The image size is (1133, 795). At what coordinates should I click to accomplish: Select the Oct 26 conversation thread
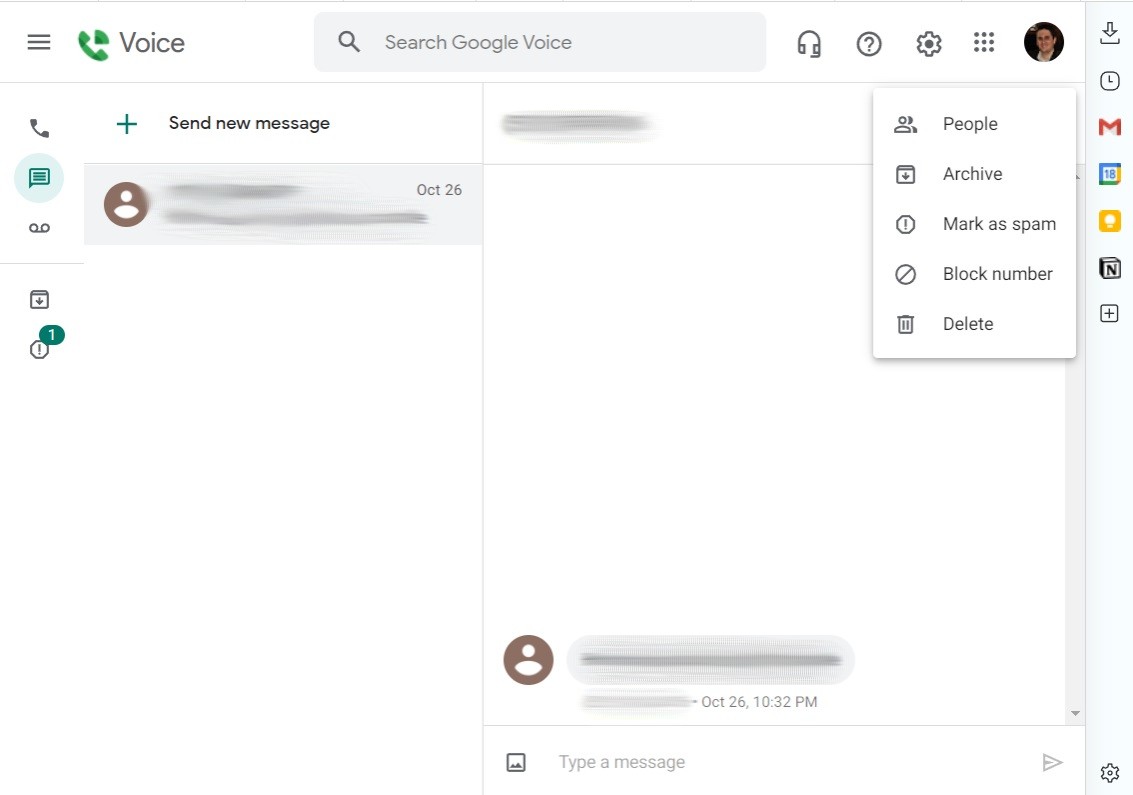click(283, 205)
